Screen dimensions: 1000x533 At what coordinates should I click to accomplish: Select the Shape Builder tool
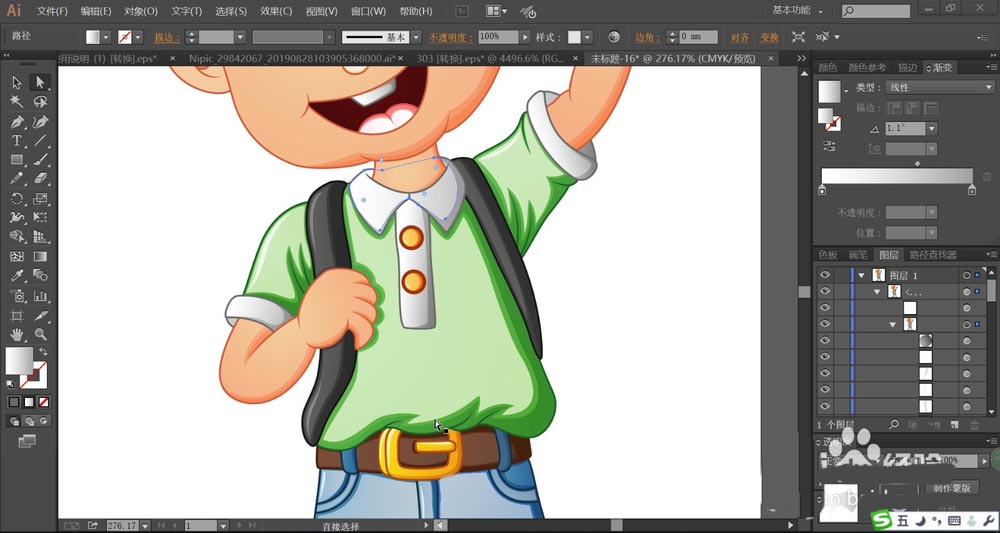coord(17,237)
